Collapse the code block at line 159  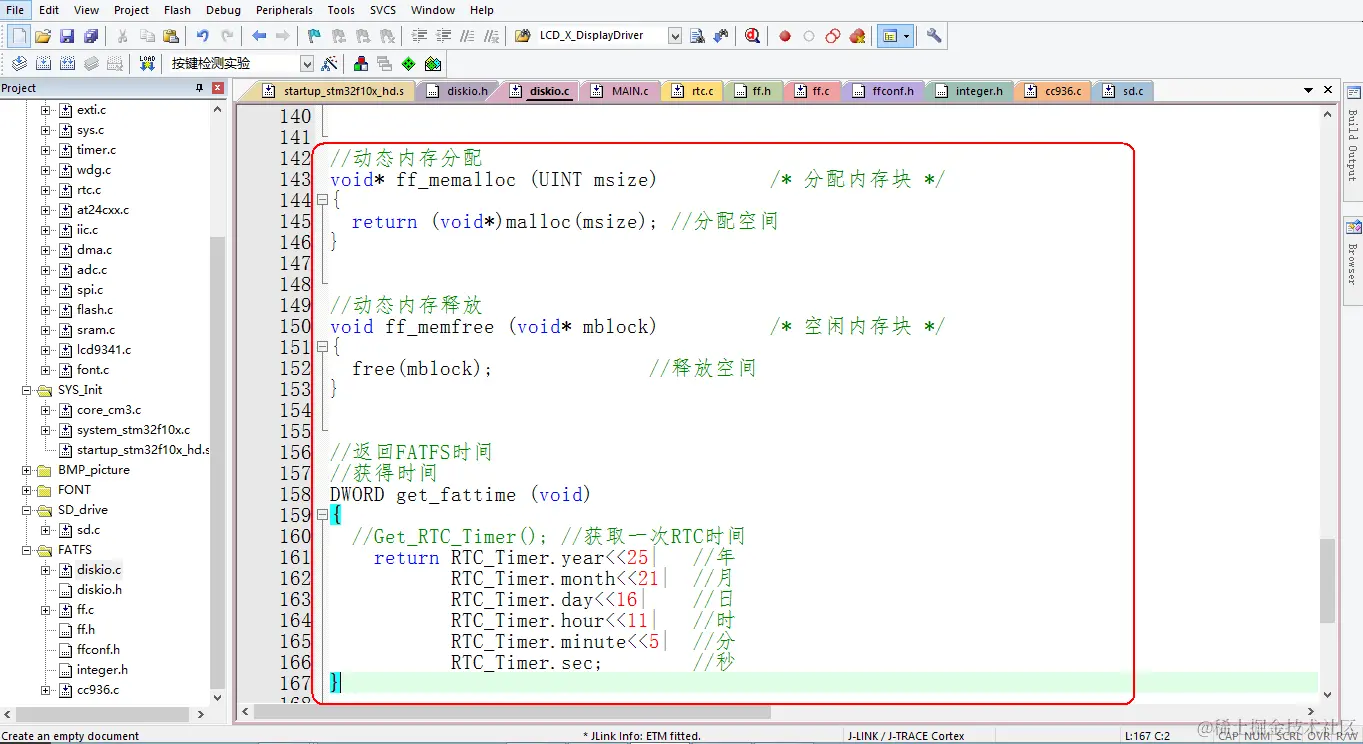tap(322, 515)
